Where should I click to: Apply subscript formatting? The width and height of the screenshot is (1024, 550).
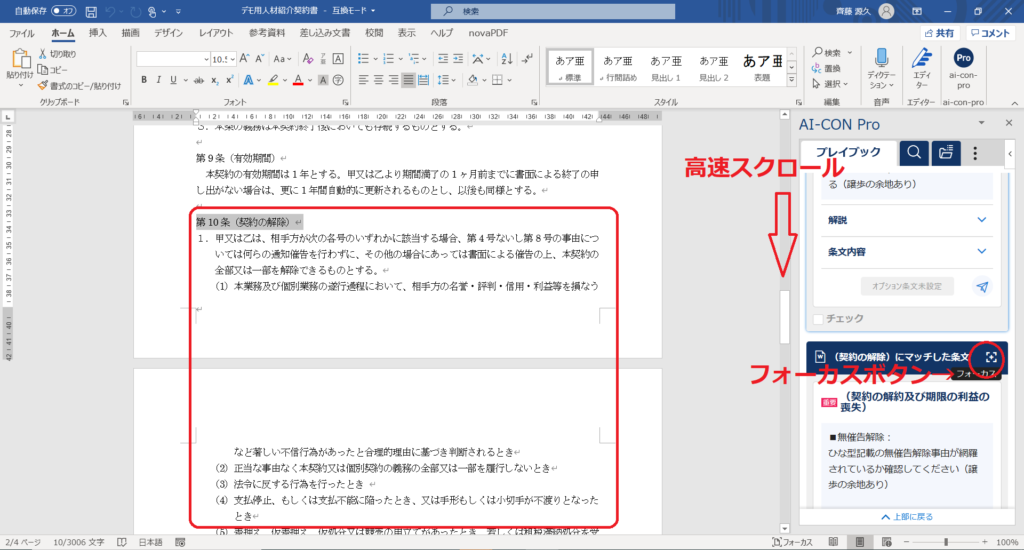point(214,80)
